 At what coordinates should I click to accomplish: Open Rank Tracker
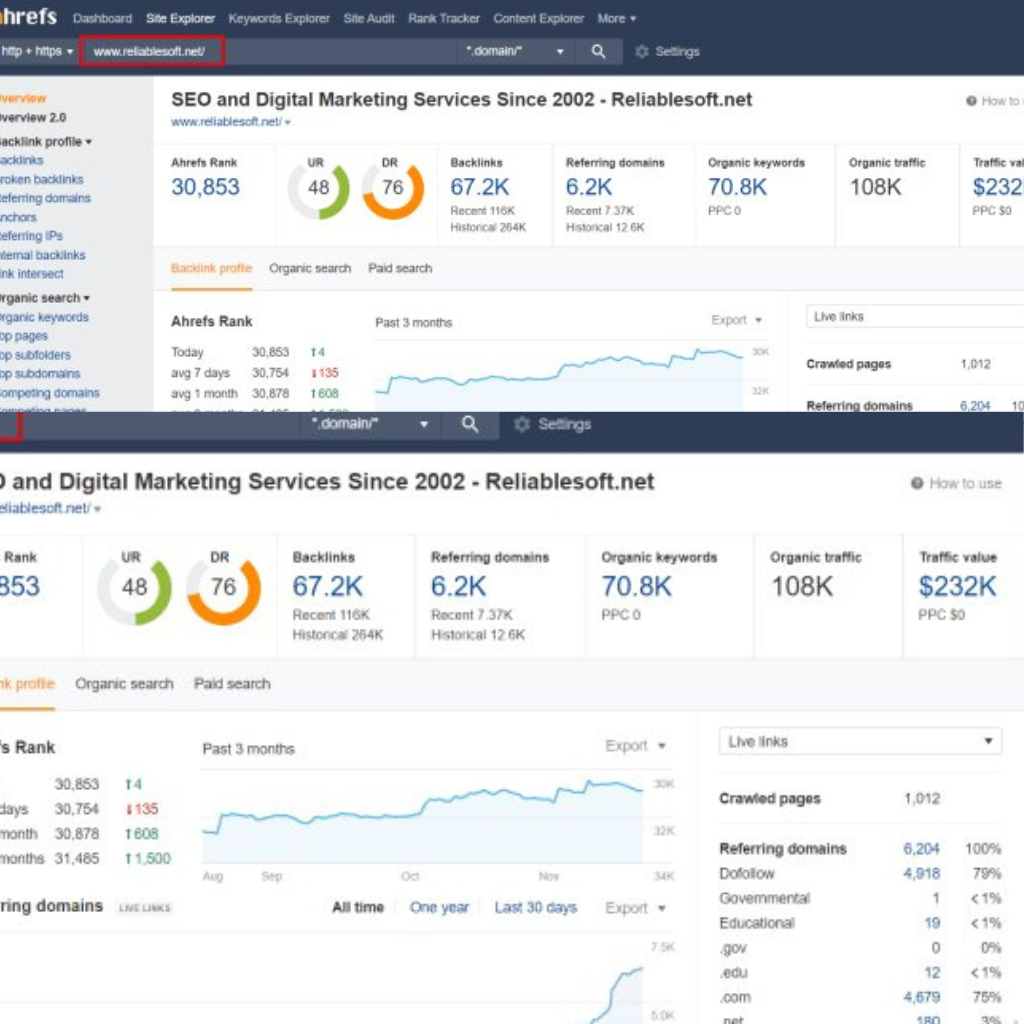point(444,19)
